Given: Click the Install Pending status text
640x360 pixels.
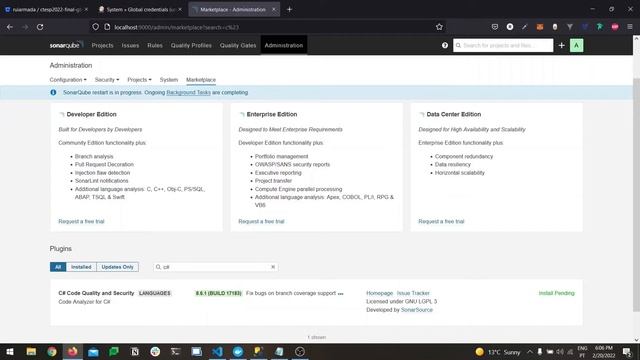Looking at the screenshot, I should 556,293.
